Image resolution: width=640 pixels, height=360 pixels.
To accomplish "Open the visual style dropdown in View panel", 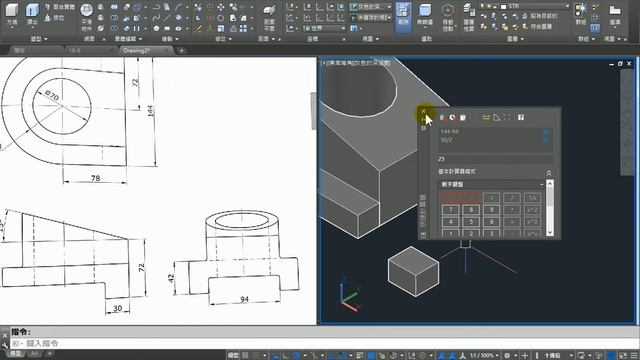I will 389,7.
